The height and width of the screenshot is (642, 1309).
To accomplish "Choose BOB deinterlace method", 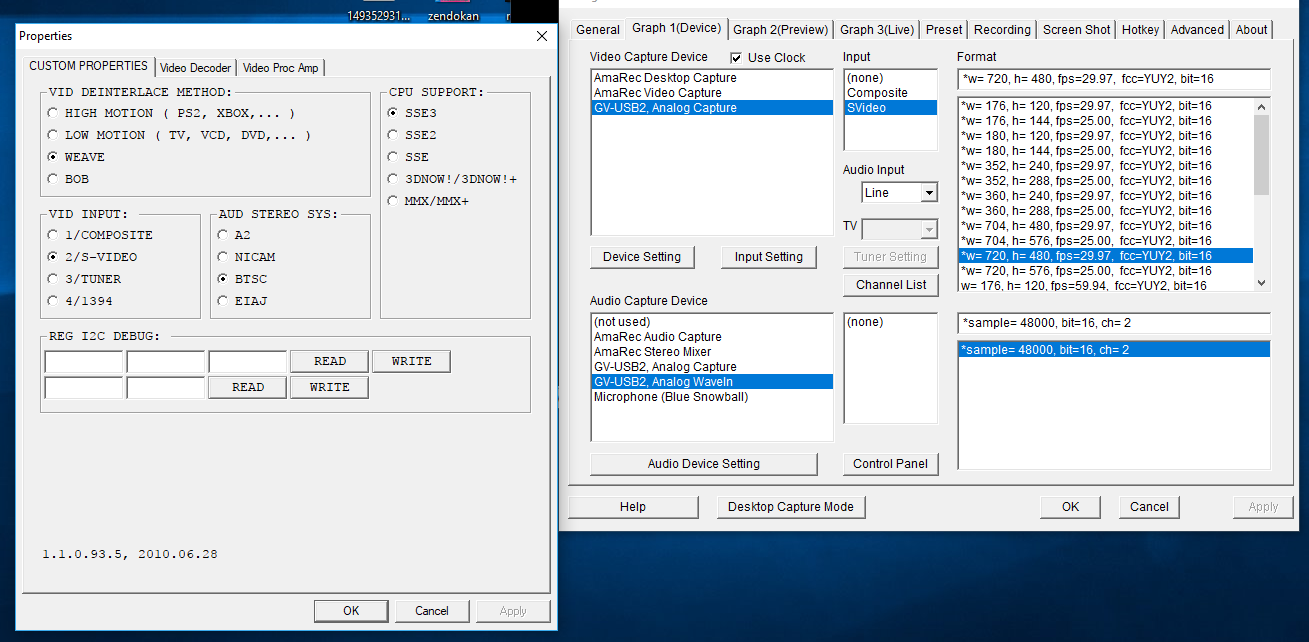I will [x=53, y=179].
